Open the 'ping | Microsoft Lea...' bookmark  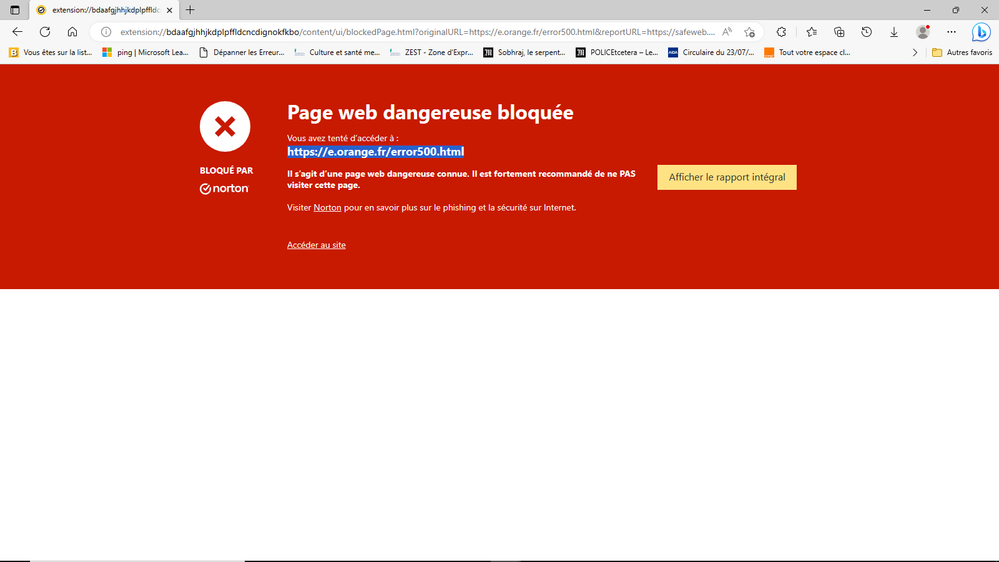[x=145, y=52]
